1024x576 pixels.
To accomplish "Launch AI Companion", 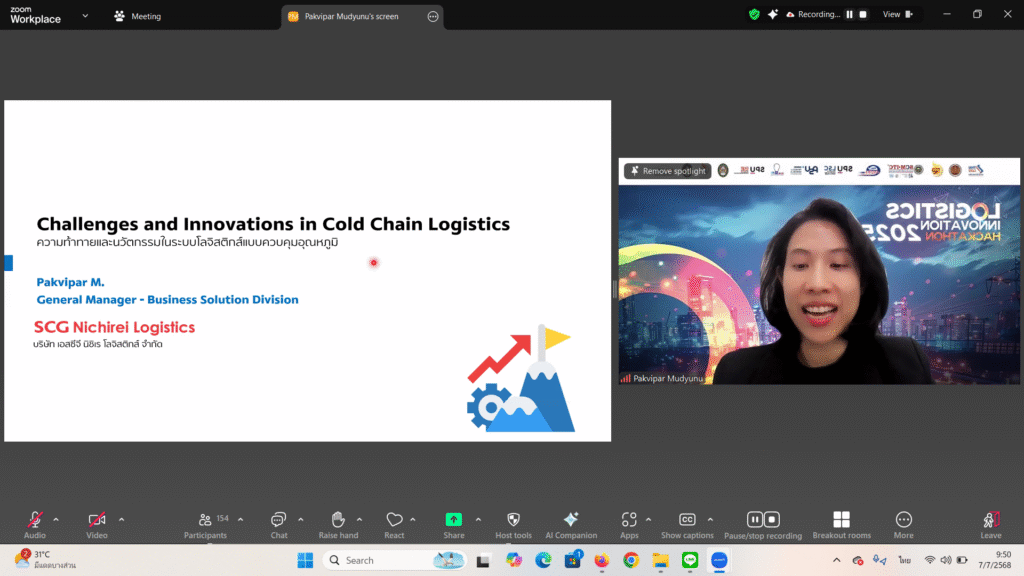I will pos(571,524).
